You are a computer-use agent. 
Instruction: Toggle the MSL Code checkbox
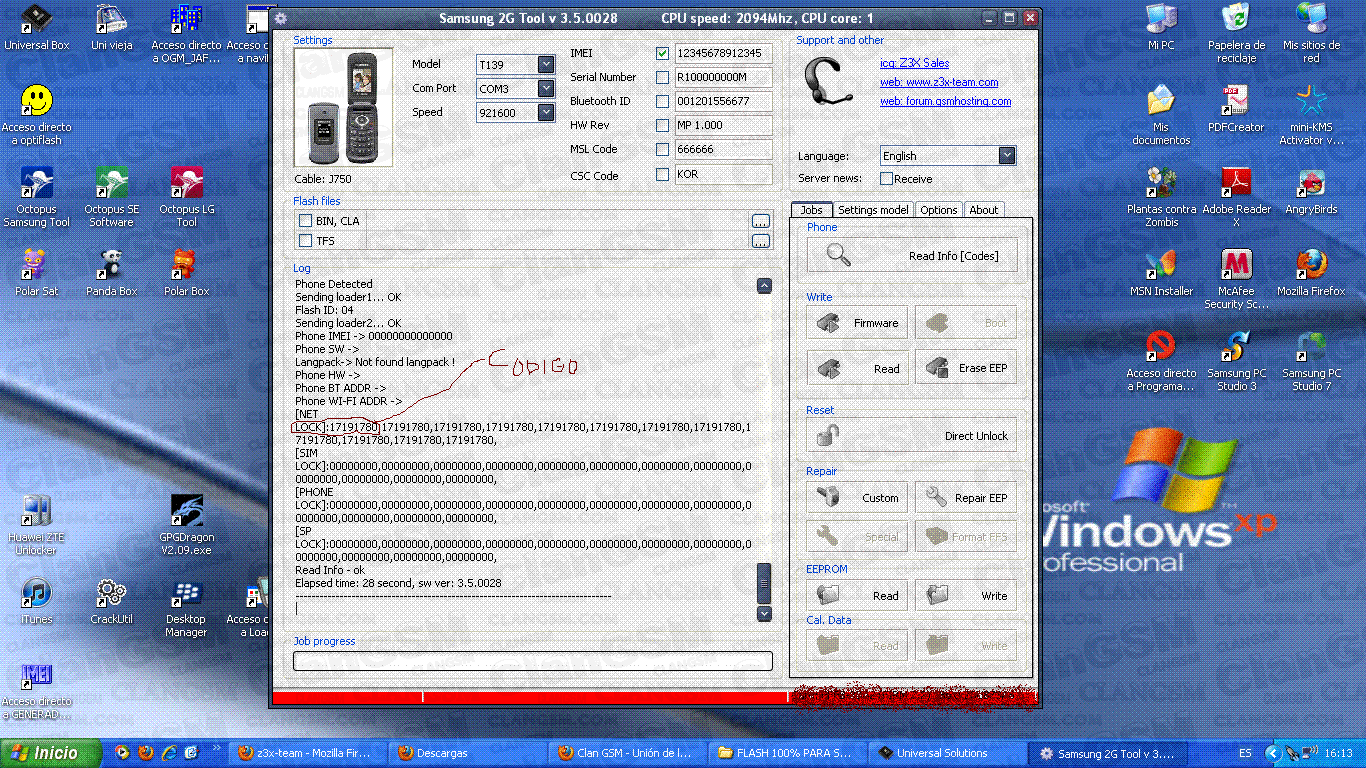662,149
